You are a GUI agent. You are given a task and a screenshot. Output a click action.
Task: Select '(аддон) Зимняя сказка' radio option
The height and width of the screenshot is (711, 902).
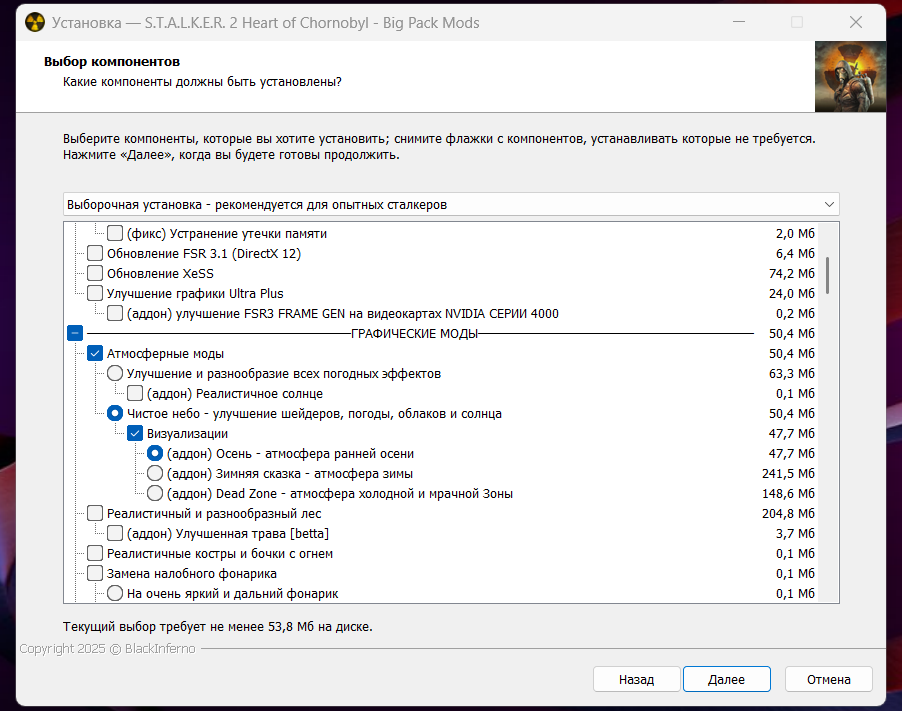click(x=155, y=473)
